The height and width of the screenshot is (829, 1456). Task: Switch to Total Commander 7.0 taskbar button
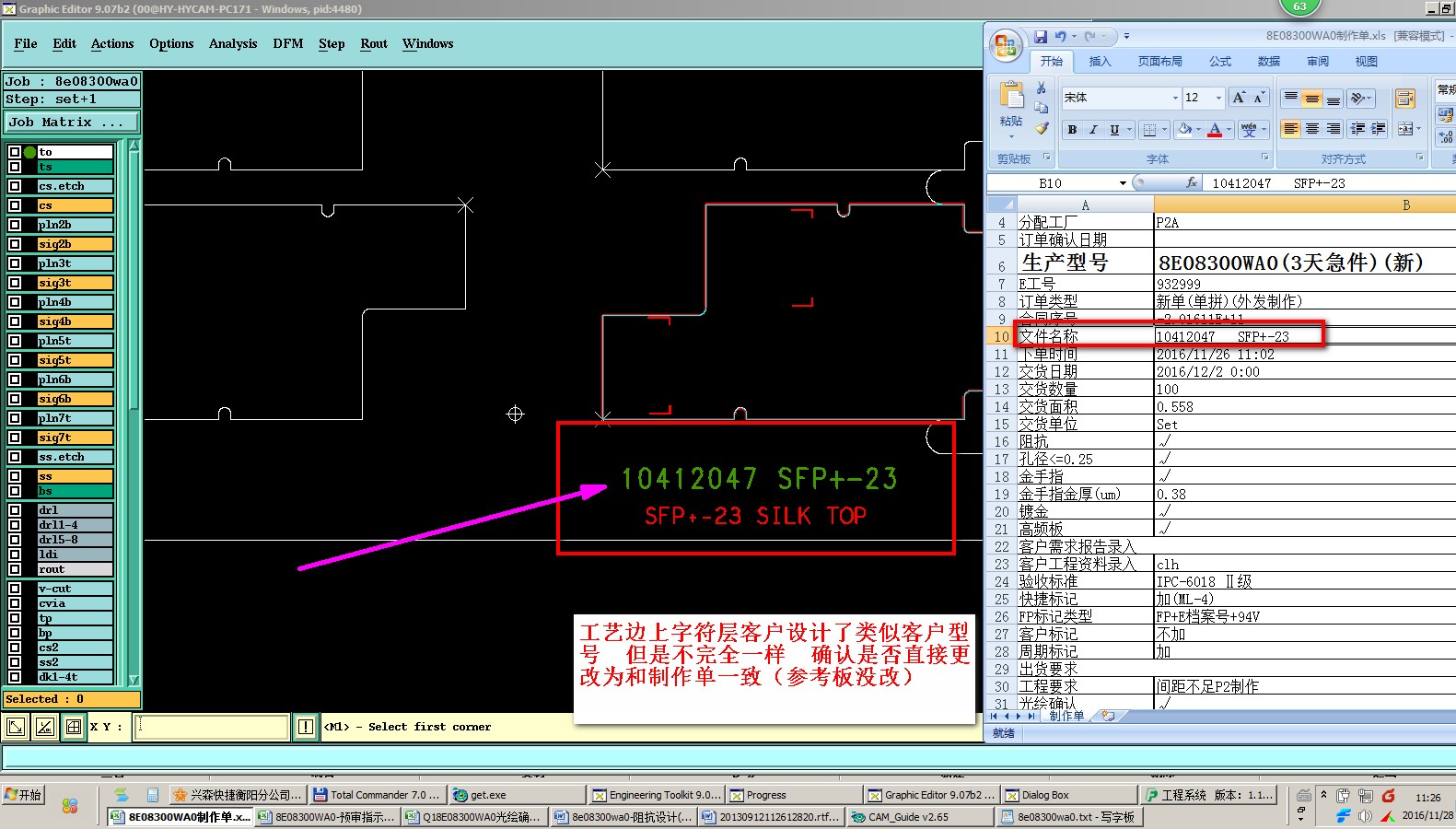pyautogui.click(x=378, y=795)
